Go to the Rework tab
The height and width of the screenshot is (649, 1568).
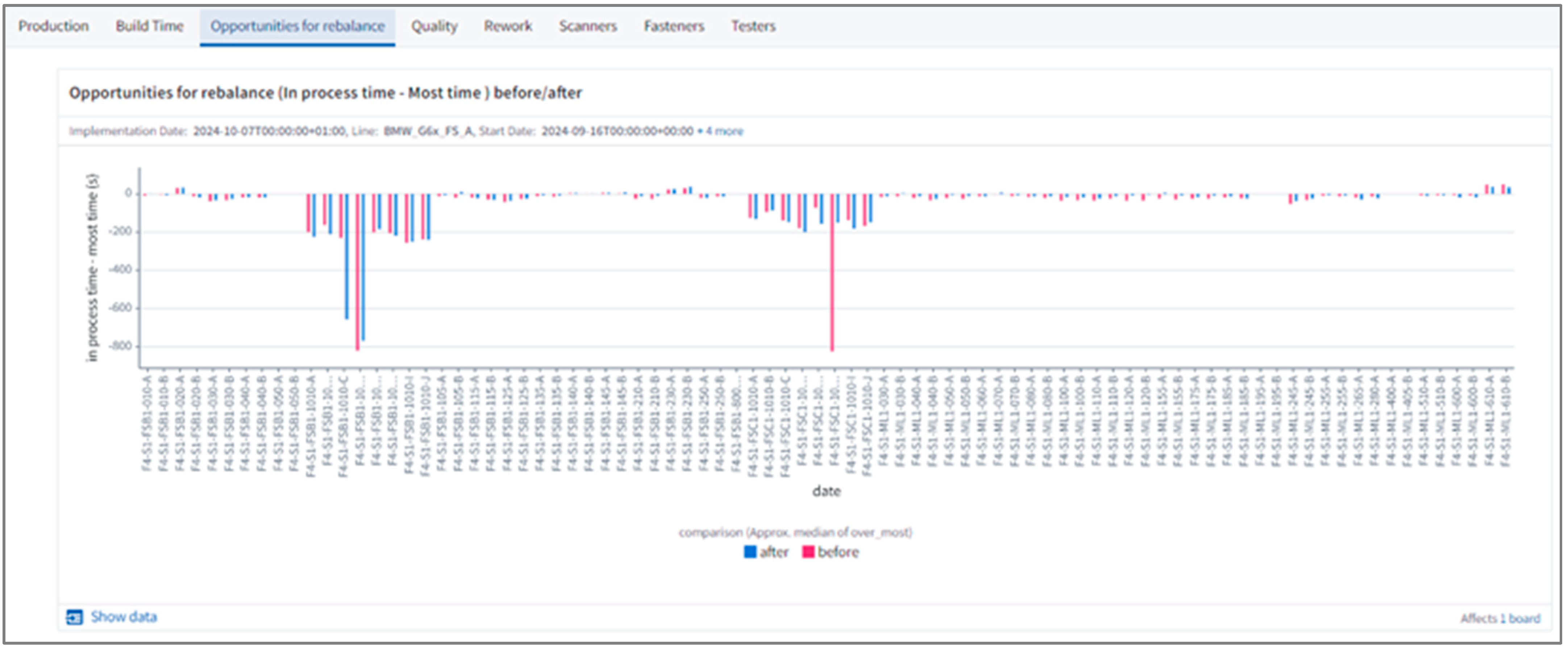pyautogui.click(x=508, y=26)
